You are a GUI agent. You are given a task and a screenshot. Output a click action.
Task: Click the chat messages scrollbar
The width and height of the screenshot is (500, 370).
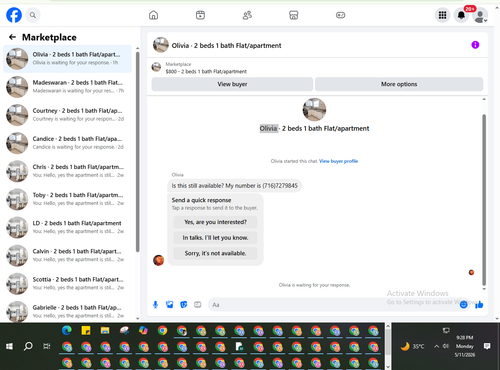(x=484, y=200)
